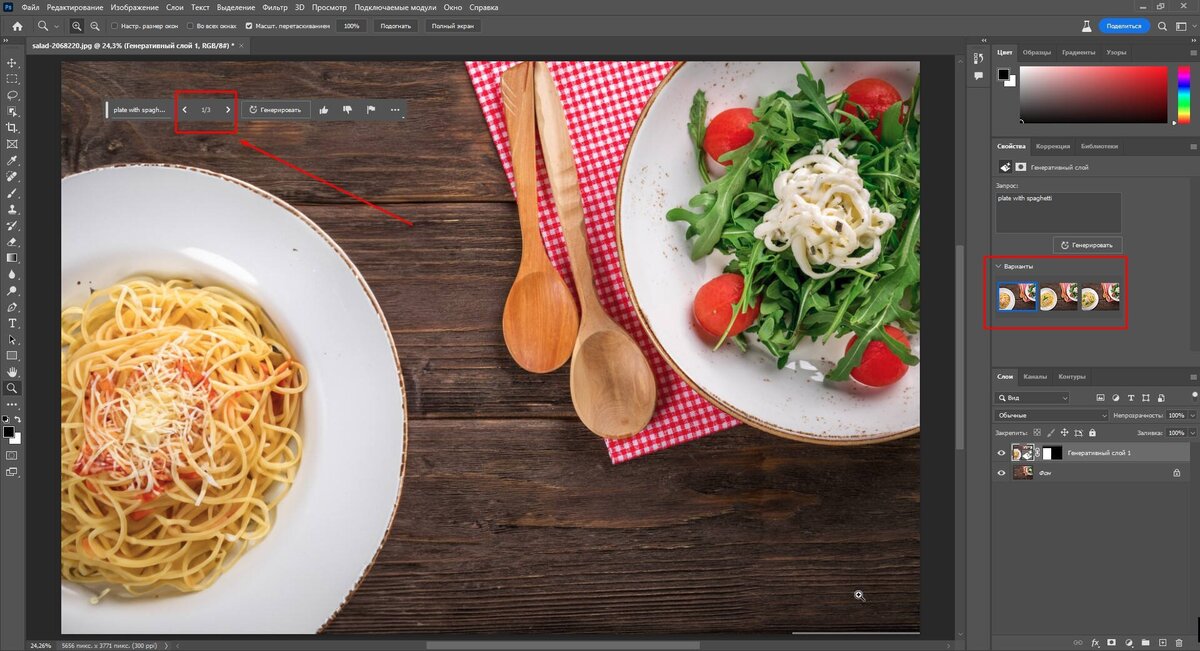Select the Move tool
1200x651 pixels.
13,63
